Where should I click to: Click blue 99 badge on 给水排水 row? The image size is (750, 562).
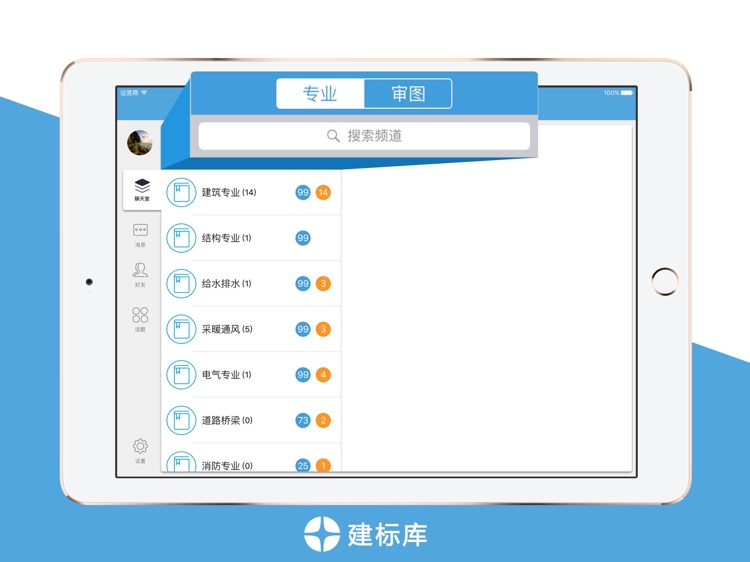pyautogui.click(x=303, y=283)
